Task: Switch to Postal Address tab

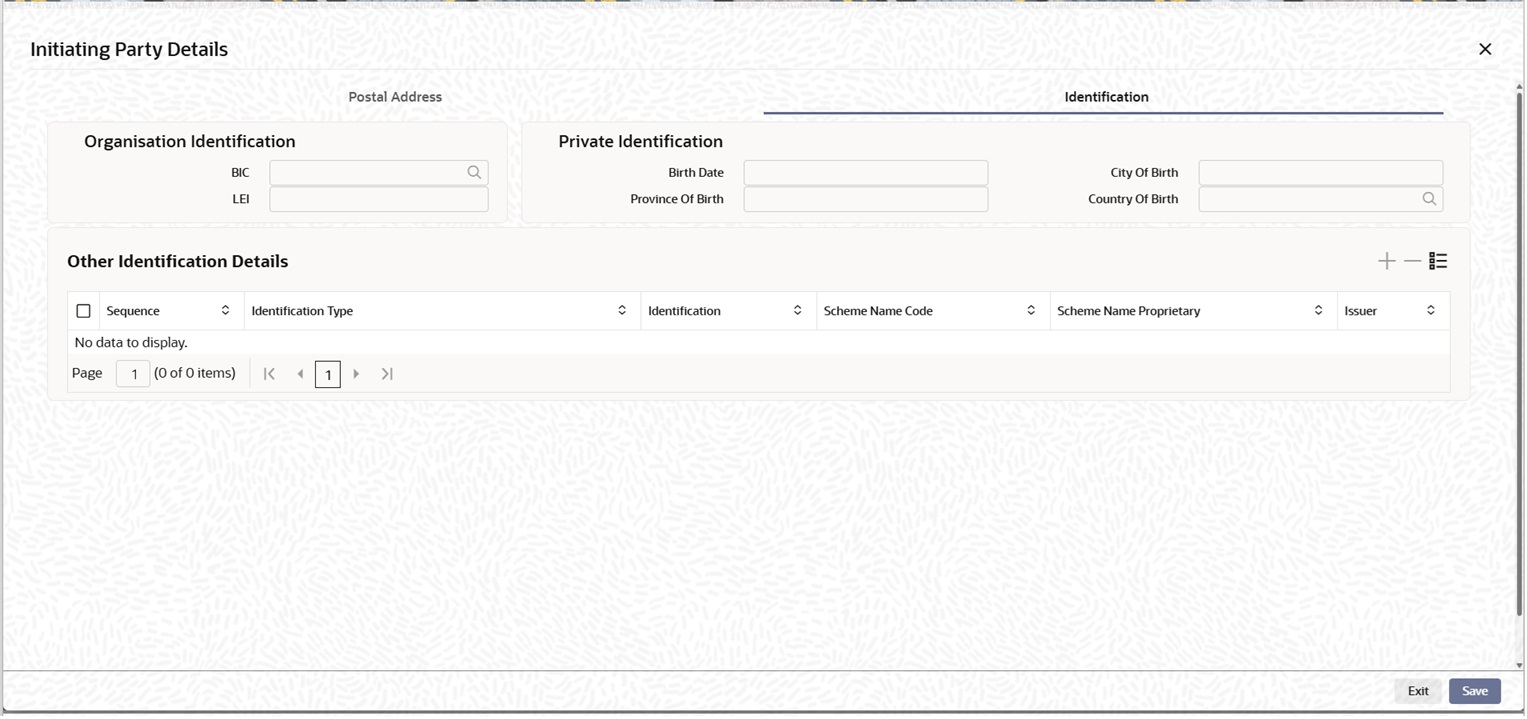Action: (395, 97)
